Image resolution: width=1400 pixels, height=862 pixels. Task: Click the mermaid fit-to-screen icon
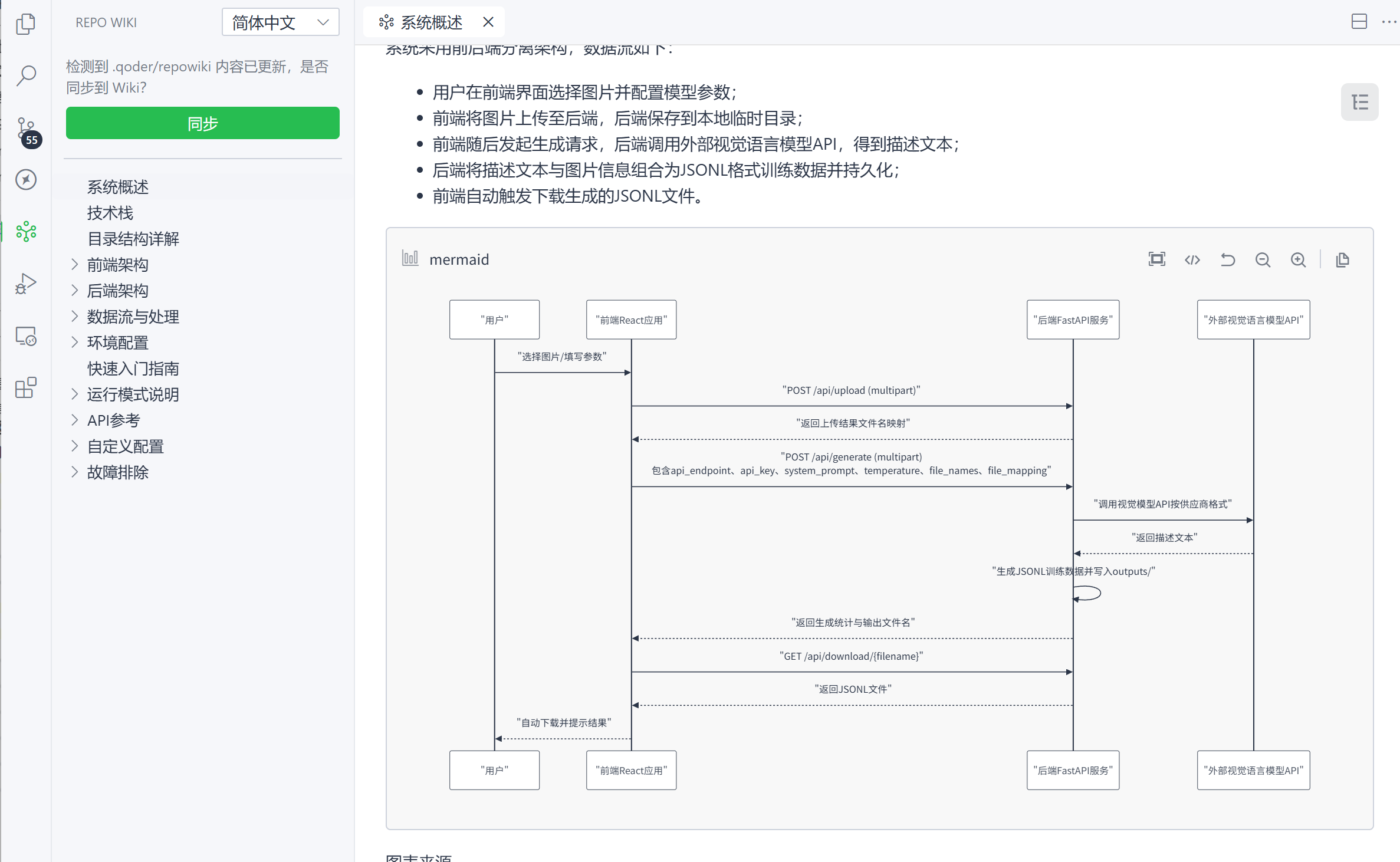pos(1156,259)
